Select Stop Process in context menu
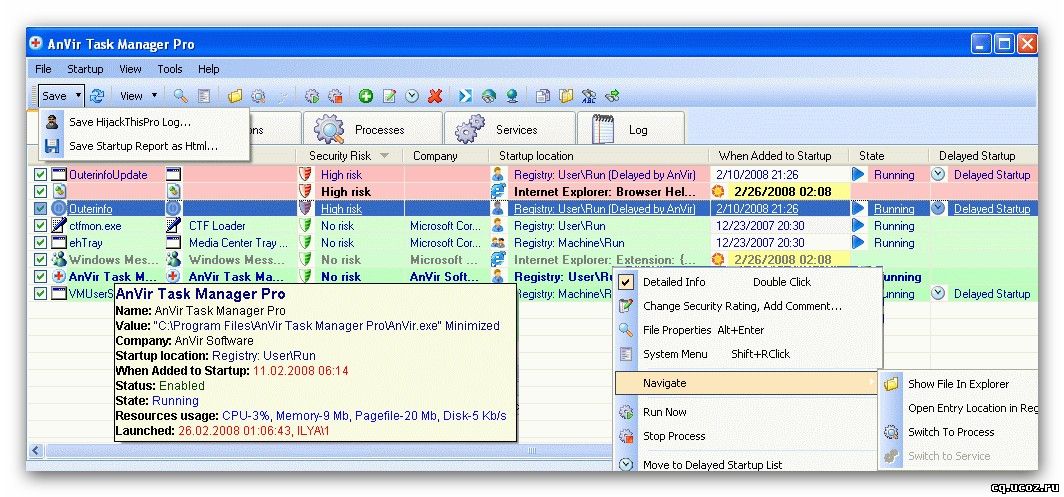Screen dimensions: 1064x497 748,436
